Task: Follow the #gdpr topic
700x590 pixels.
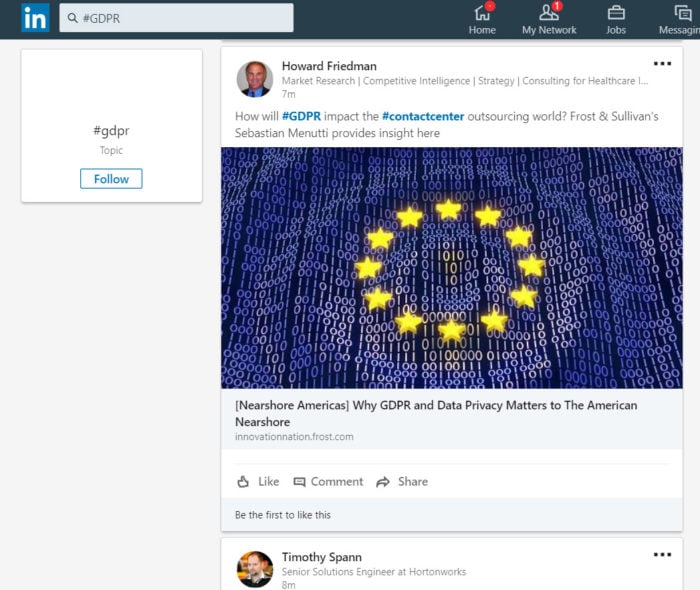Action: tap(111, 179)
